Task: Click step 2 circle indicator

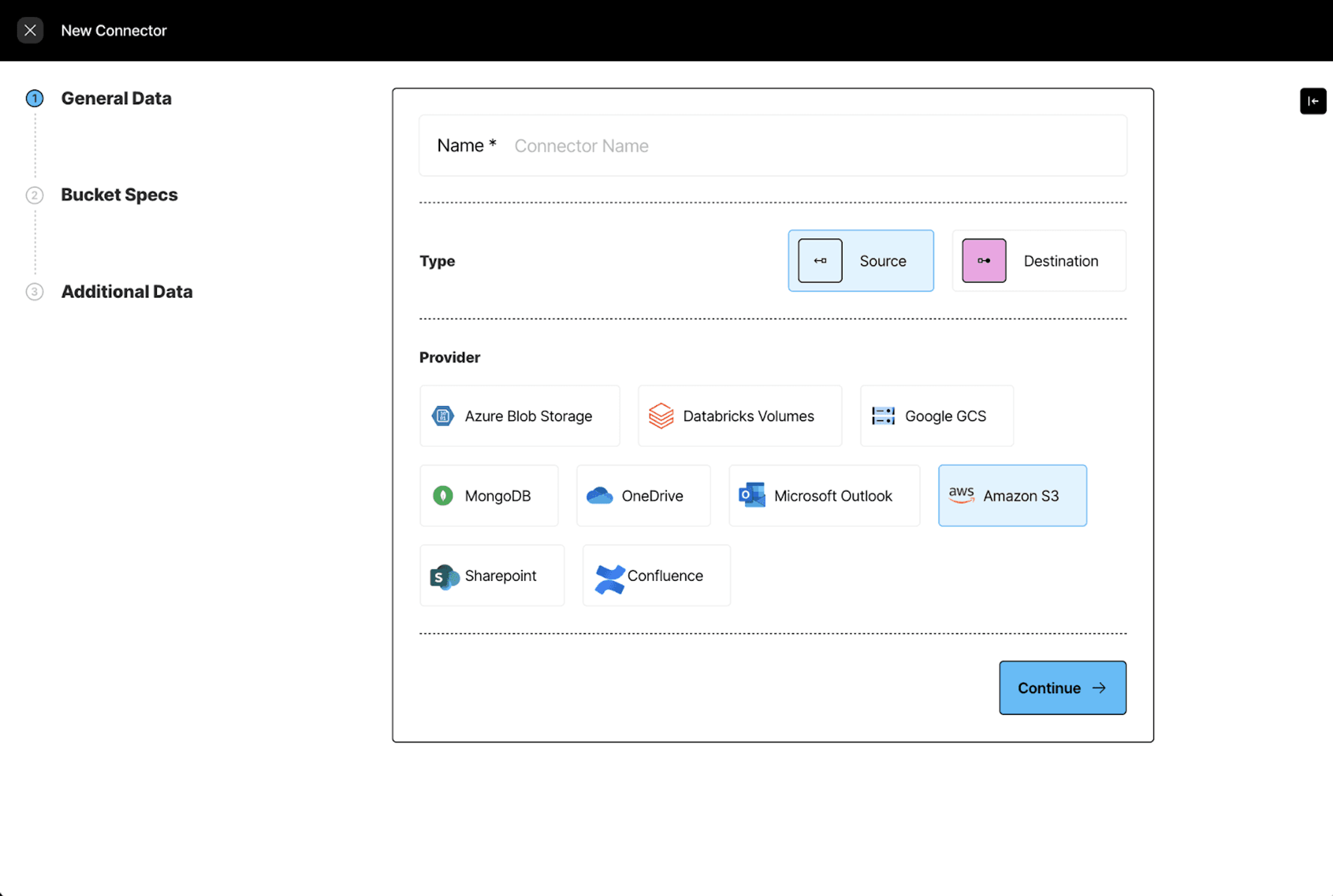Action: pos(34,195)
